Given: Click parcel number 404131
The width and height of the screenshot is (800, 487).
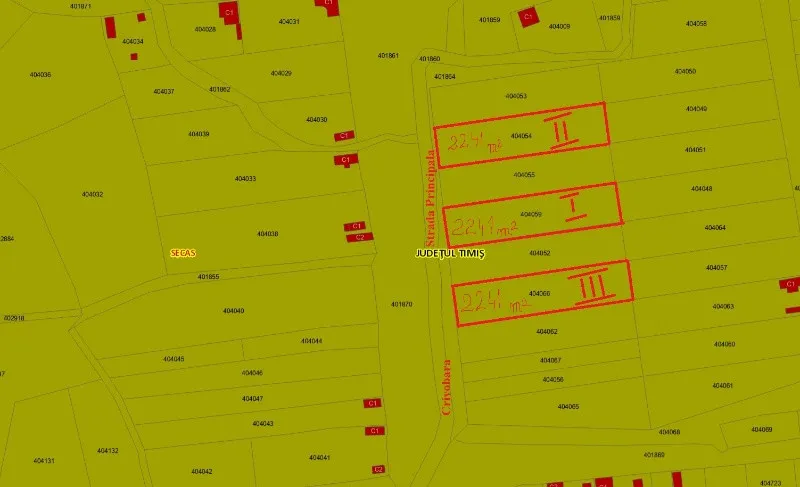Looking at the screenshot, I should [x=44, y=461].
